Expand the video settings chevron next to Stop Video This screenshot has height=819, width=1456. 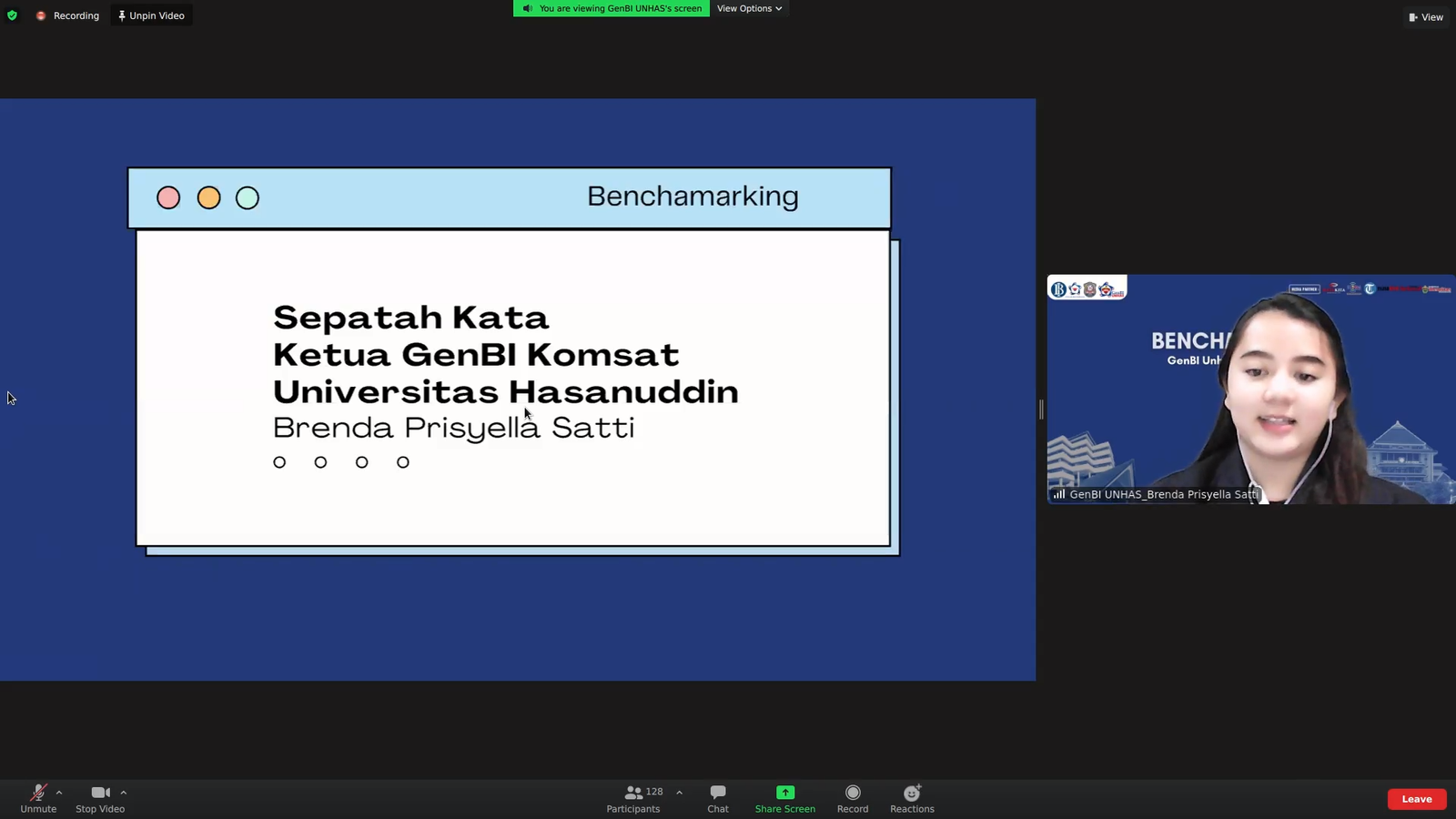tap(124, 792)
